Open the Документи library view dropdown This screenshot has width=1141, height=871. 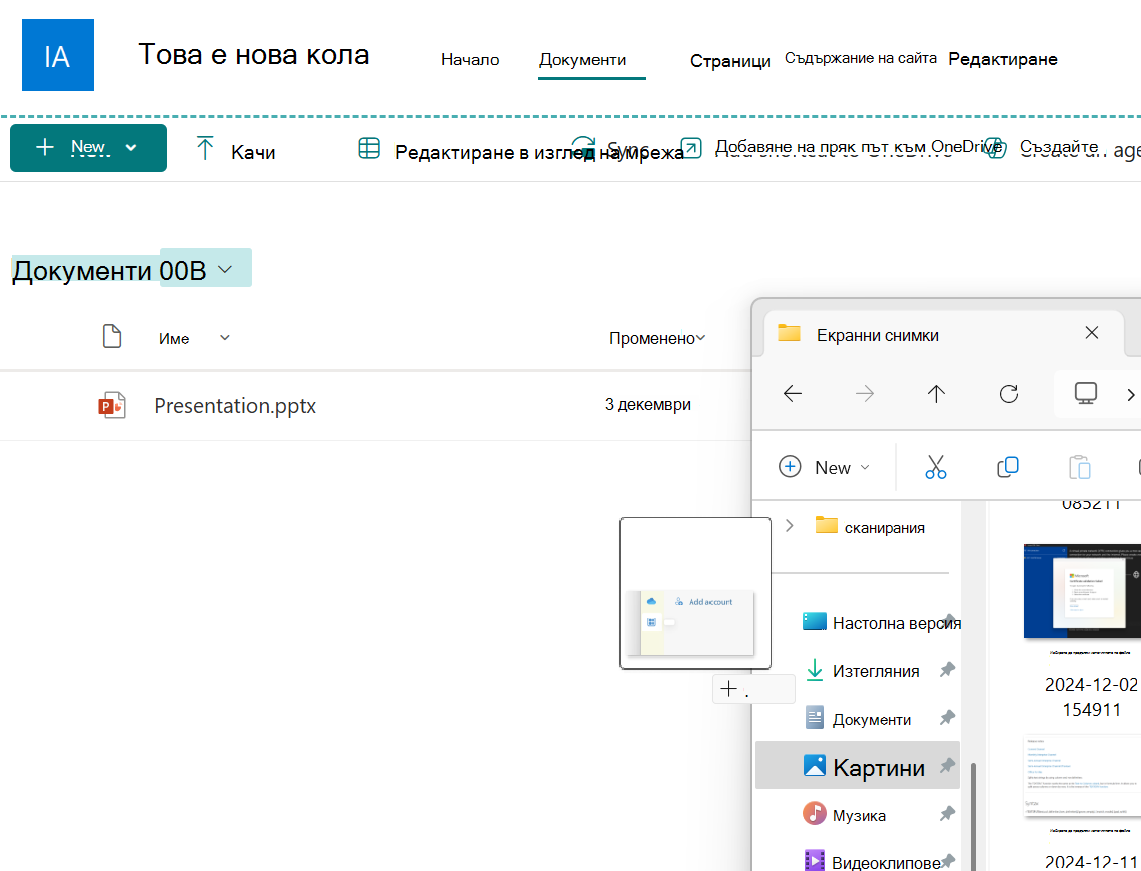coord(226,269)
